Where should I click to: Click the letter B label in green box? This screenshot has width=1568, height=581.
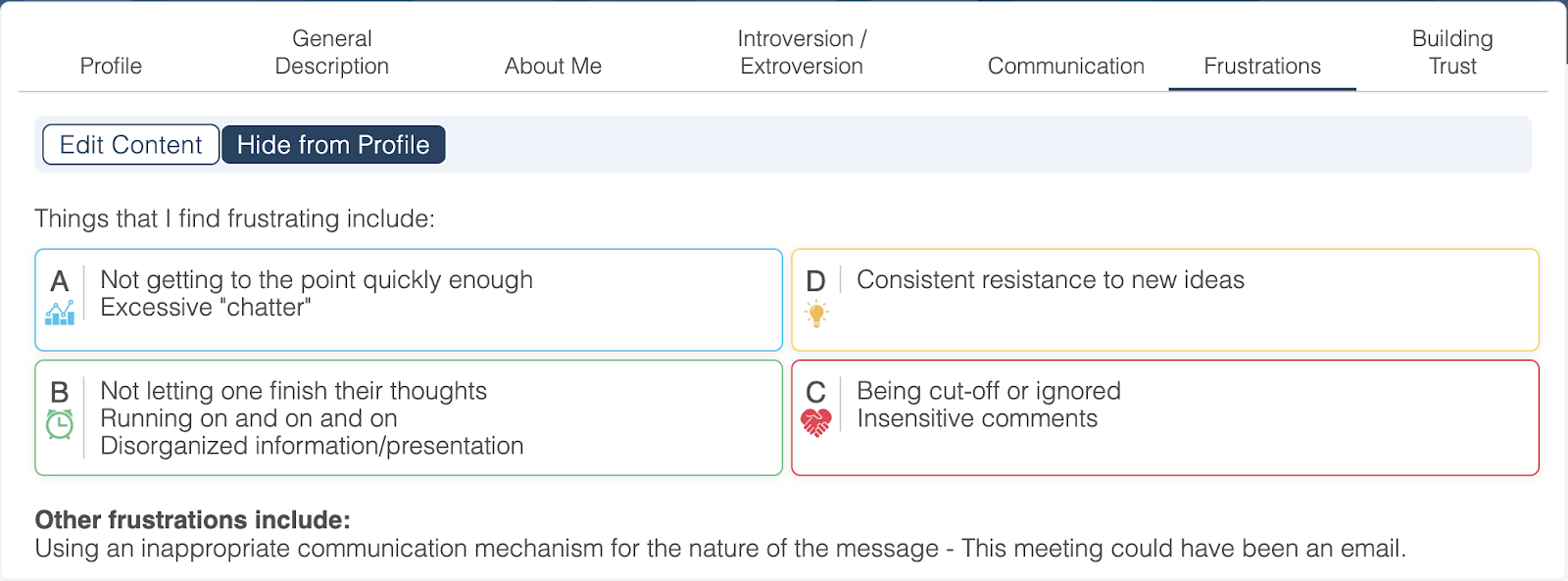click(60, 392)
